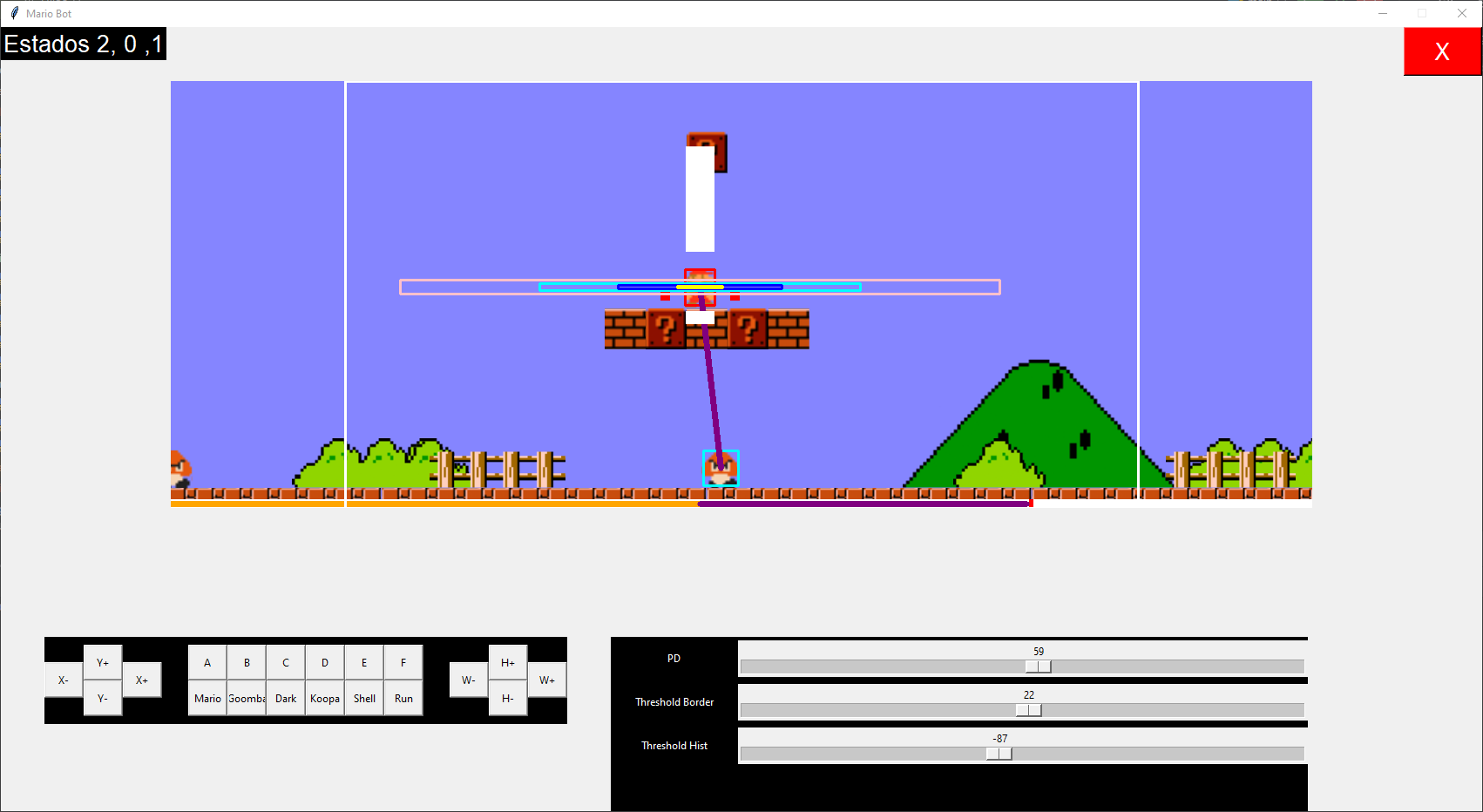This screenshot has width=1483, height=812.
Task: Select the Shell button
Action: click(364, 699)
